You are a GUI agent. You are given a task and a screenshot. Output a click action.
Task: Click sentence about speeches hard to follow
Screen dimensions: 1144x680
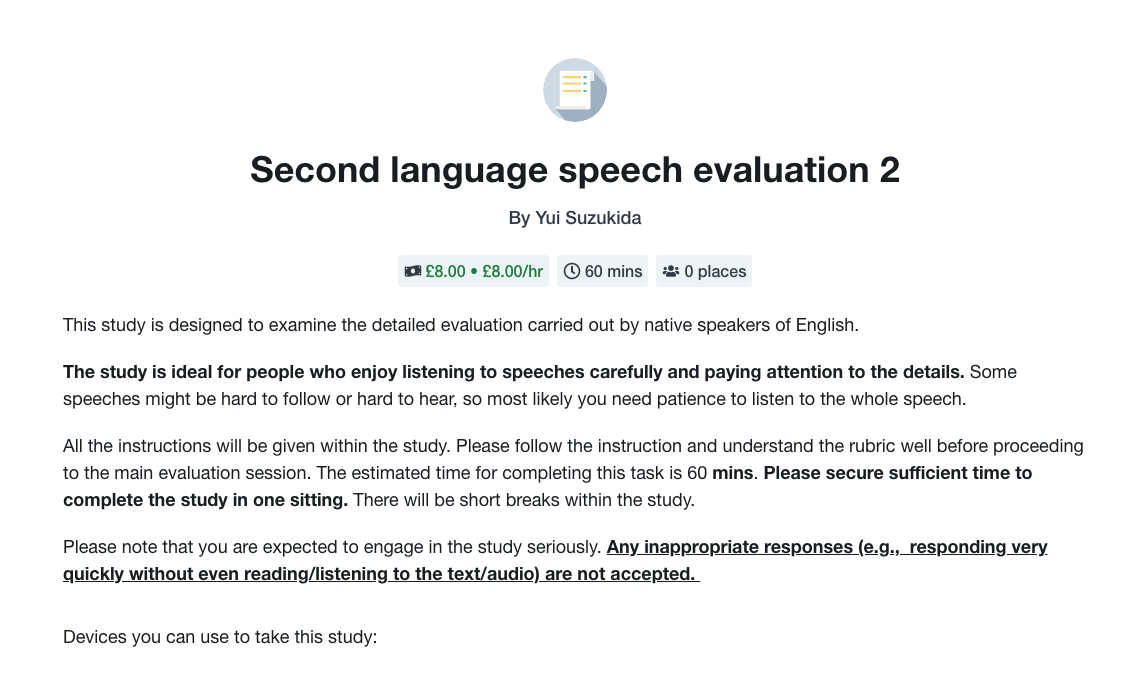point(540,386)
